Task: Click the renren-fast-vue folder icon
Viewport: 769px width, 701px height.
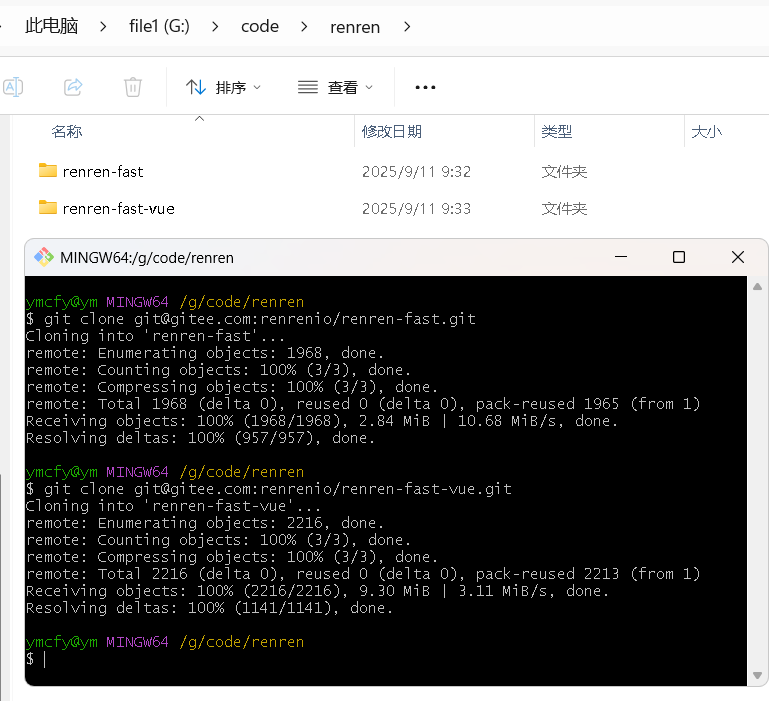Action: click(48, 207)
